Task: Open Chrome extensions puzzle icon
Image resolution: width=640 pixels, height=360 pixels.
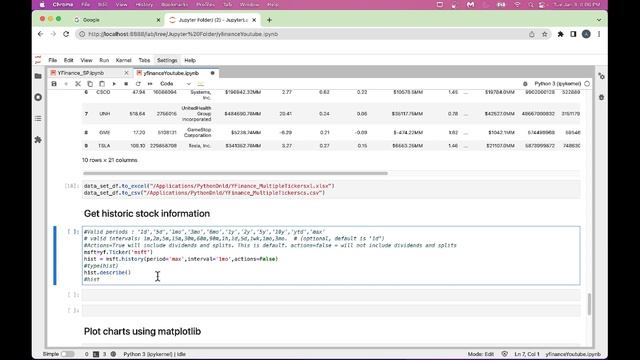Action: coord(560,34)
